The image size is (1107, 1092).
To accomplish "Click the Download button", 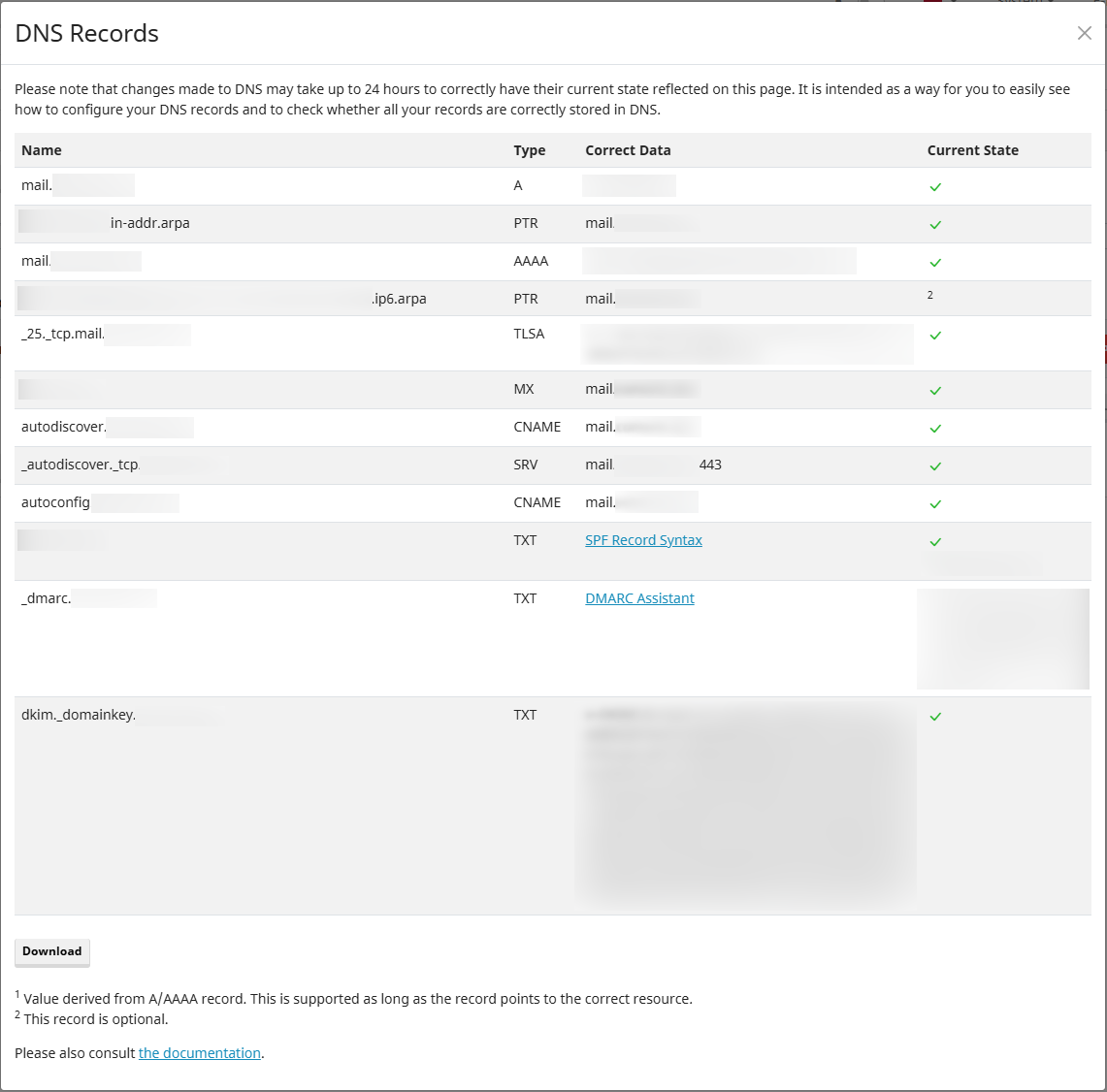I will (x=52, y=951).
